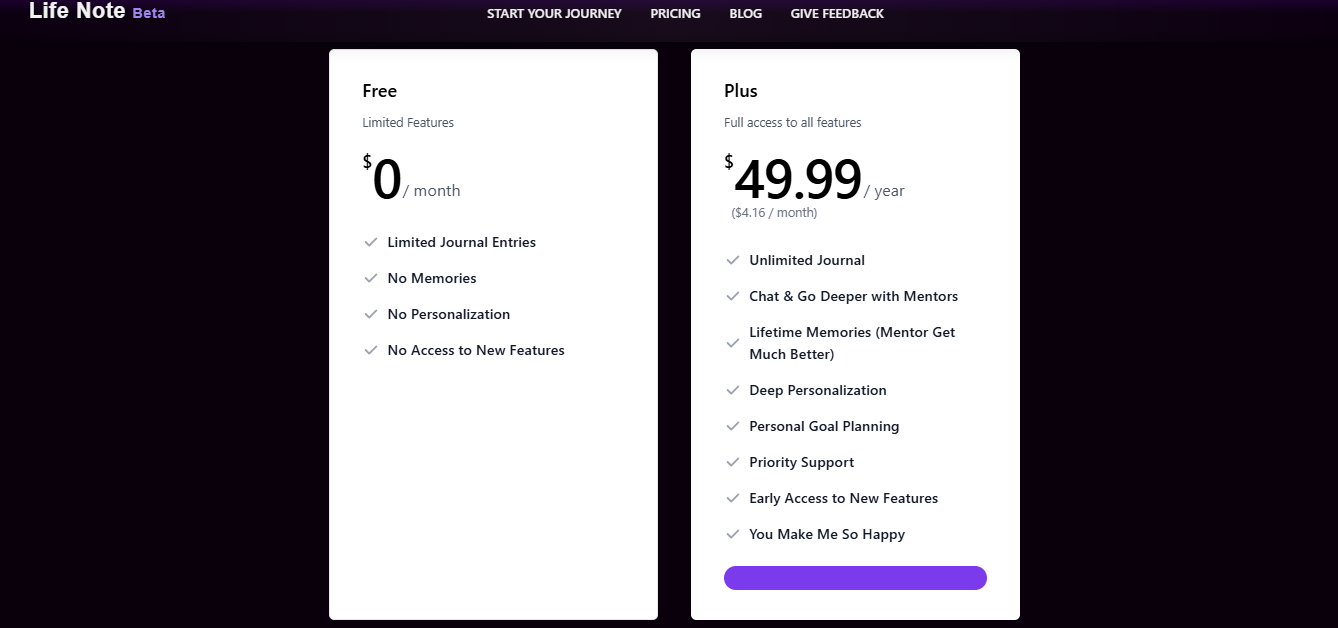The height and width of the screenshot is (628, 1338).
Task: Click checkmark next to No Access to New Features
Action: pyautogui.click(x=371, y=350)
